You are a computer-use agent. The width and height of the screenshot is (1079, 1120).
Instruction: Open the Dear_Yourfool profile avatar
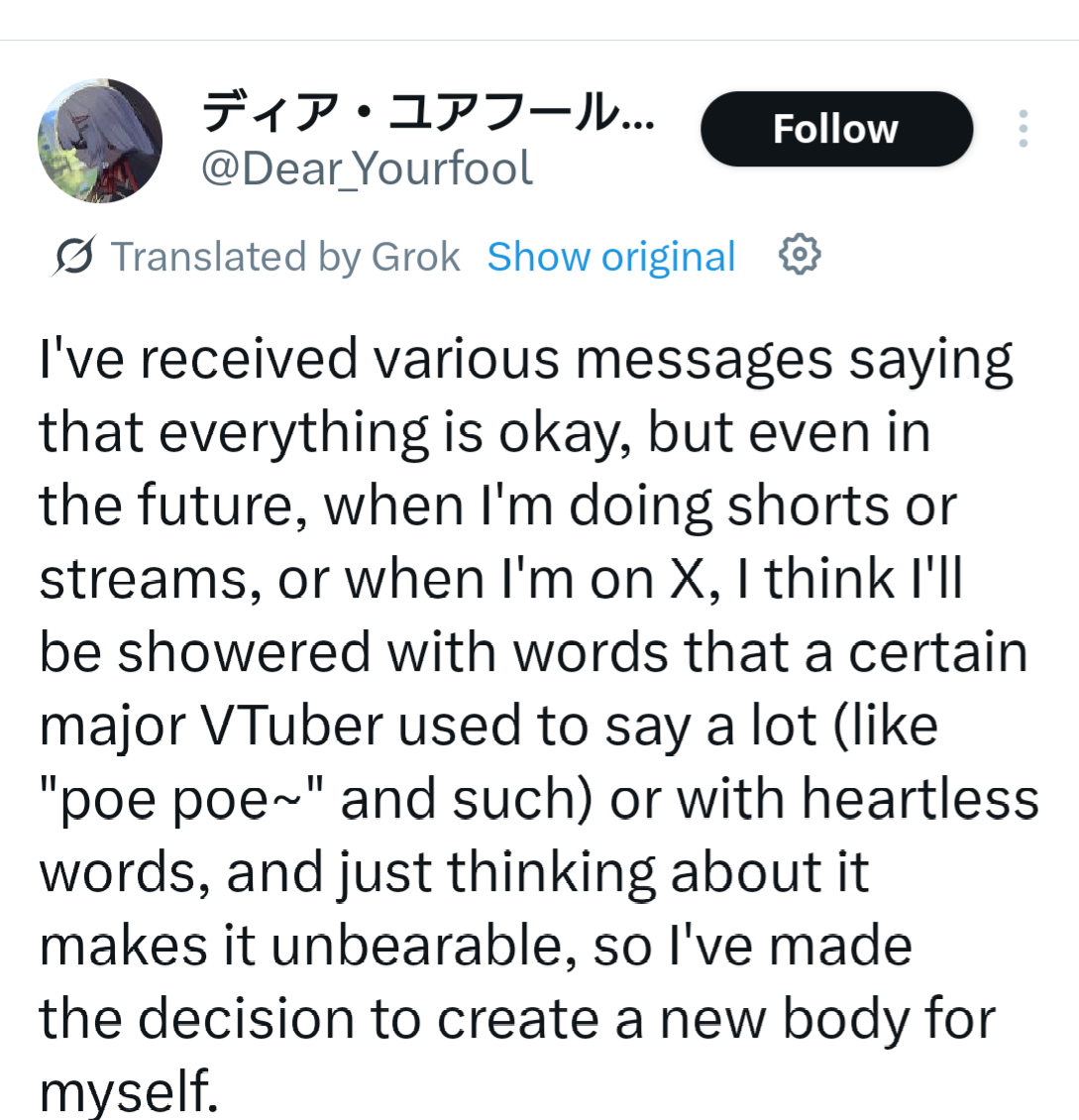click(x=99, y=141)
